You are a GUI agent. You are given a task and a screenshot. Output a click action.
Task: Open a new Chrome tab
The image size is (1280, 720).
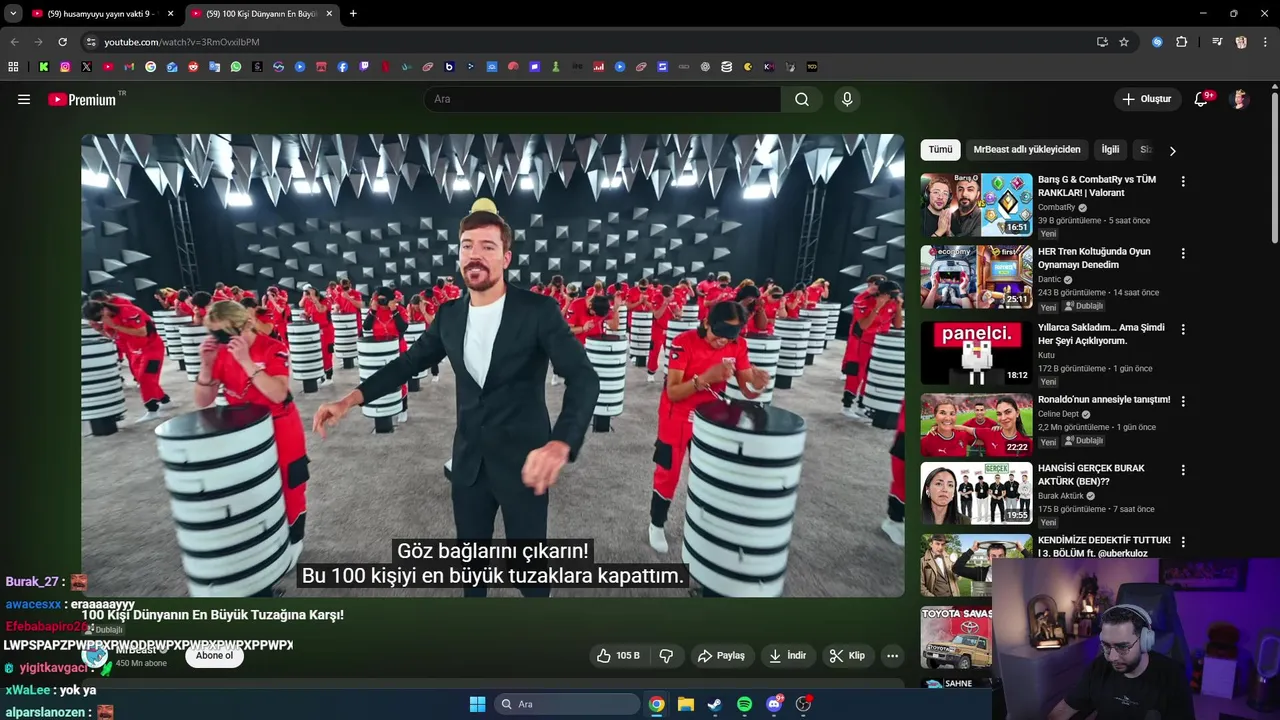click(353, 14)
